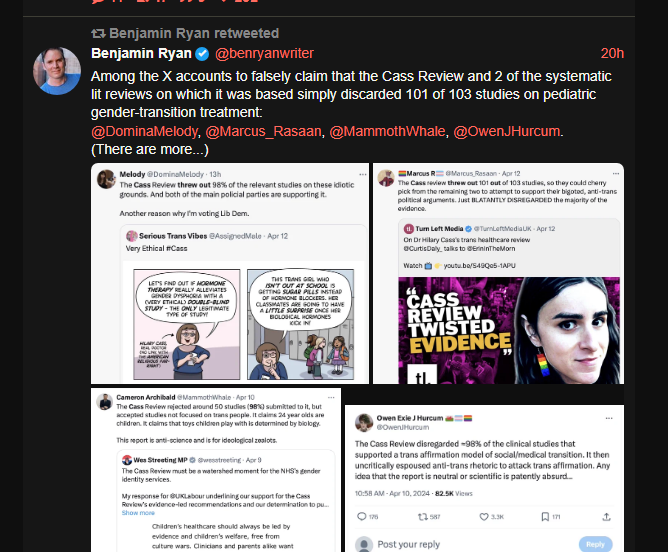
Task: Open the @Marcus_Rasaan mention link
Action: [263, 131]
